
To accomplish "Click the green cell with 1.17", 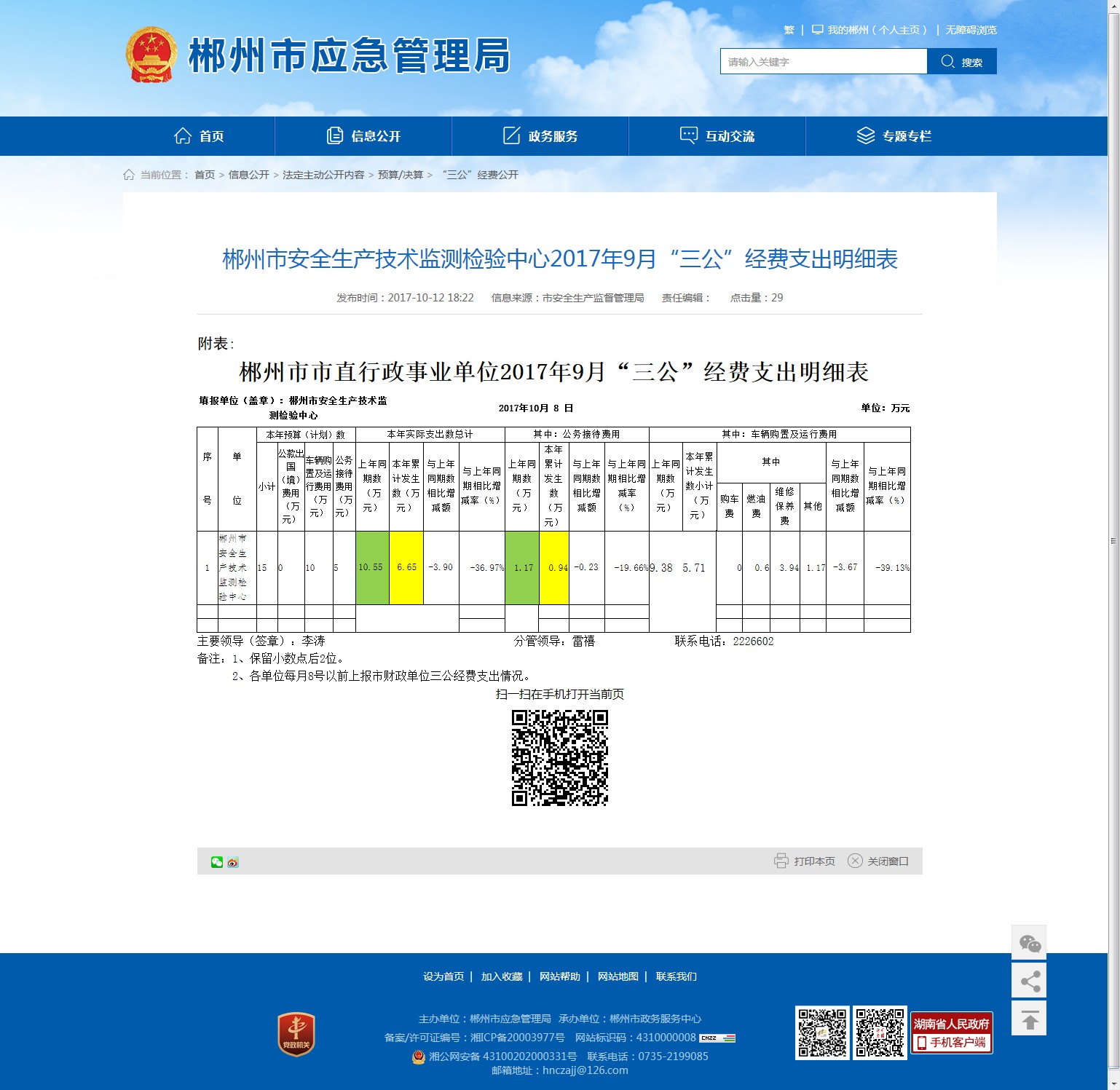I will tap(522, 568).
